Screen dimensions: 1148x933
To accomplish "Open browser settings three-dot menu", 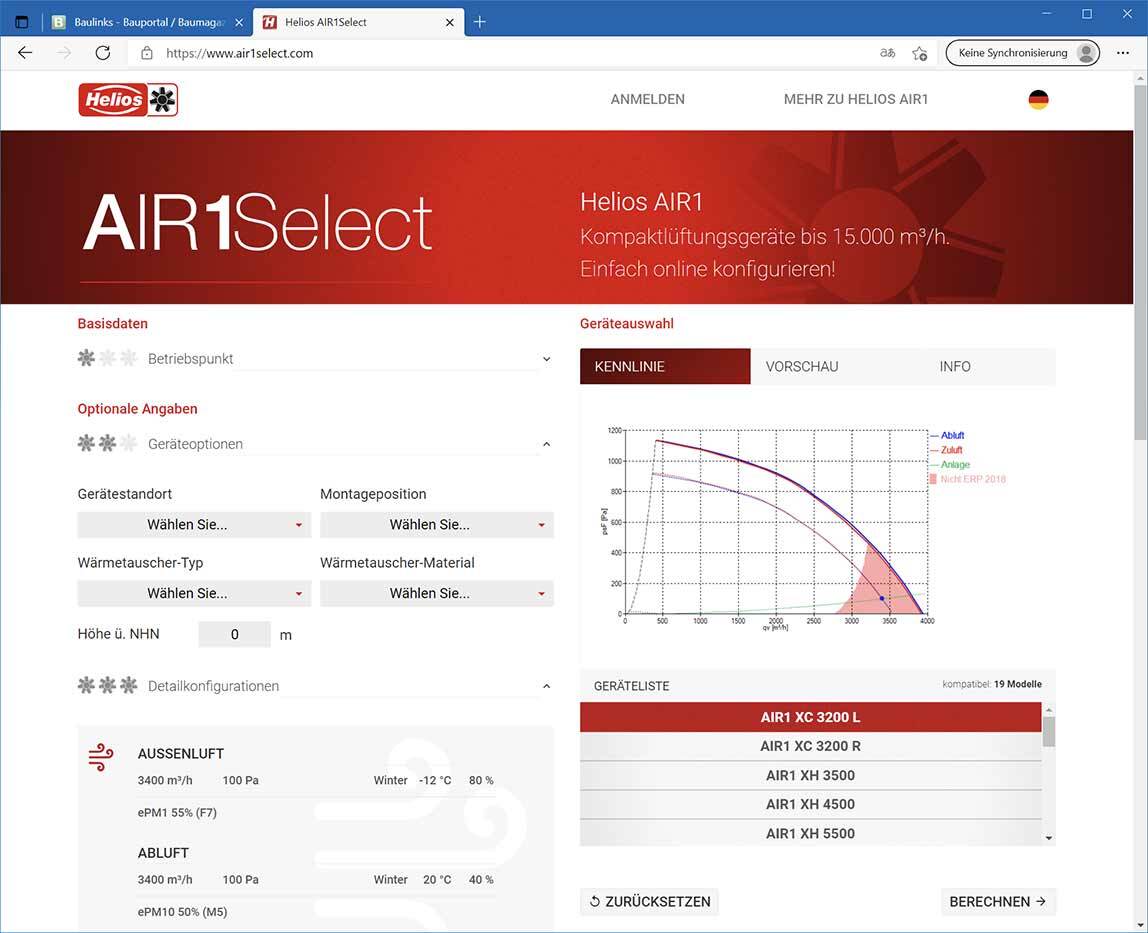I will click(x=1122, y=53).
